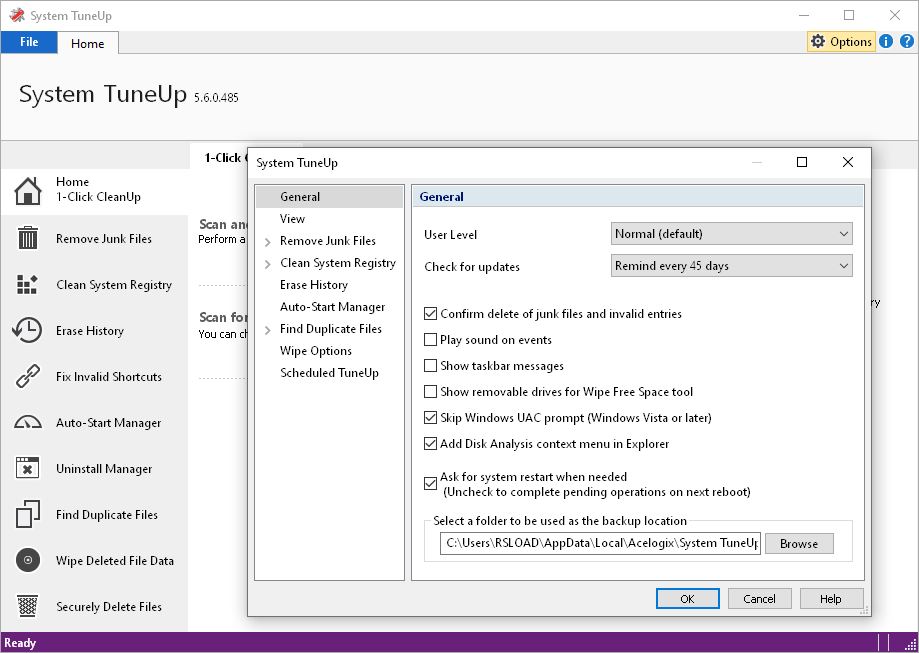Select Auto-Start Manager in options tree
This screenshot has width=919, height=653.
[332, 307]
